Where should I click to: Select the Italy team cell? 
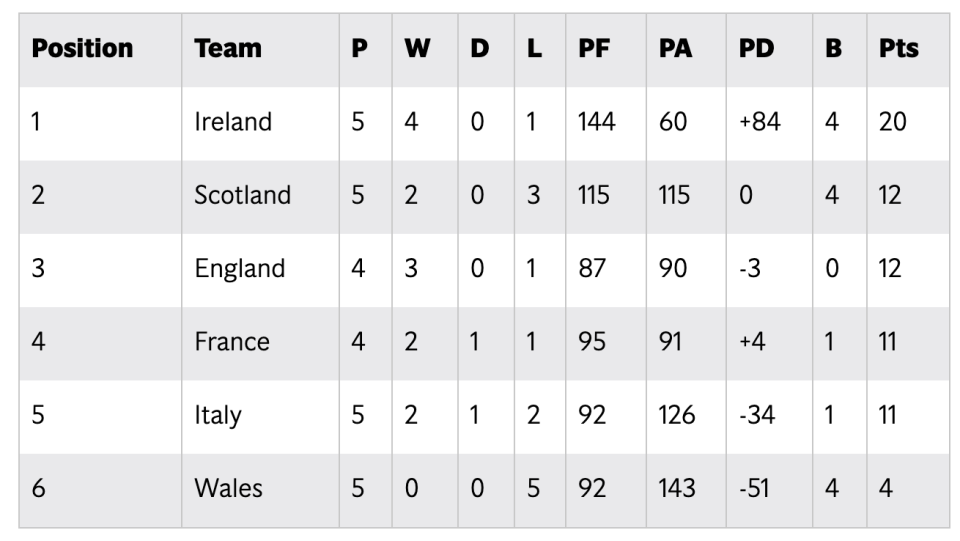coord(217,415)
